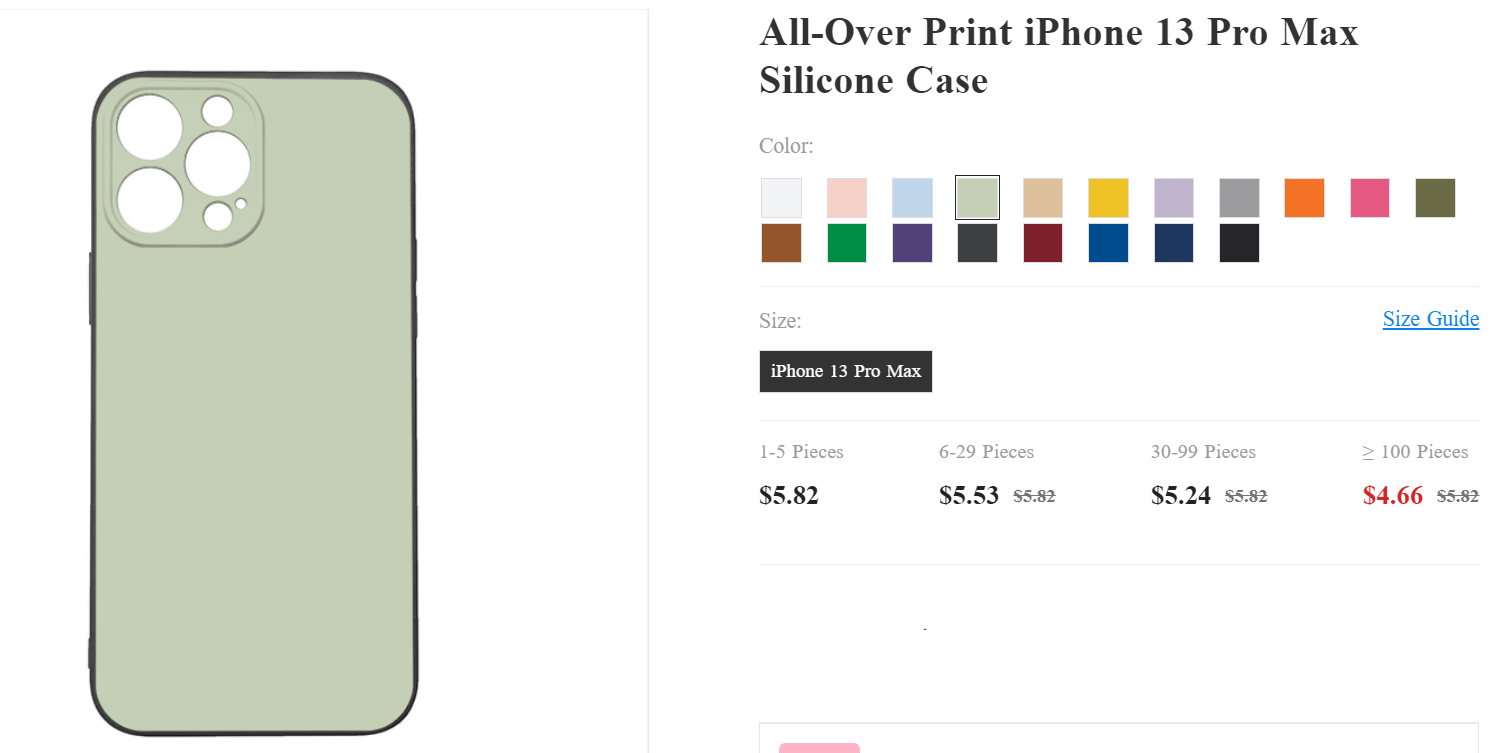1509x753 pixels.
Task: Select the yellow color swatch
Action: (1108, 198)
